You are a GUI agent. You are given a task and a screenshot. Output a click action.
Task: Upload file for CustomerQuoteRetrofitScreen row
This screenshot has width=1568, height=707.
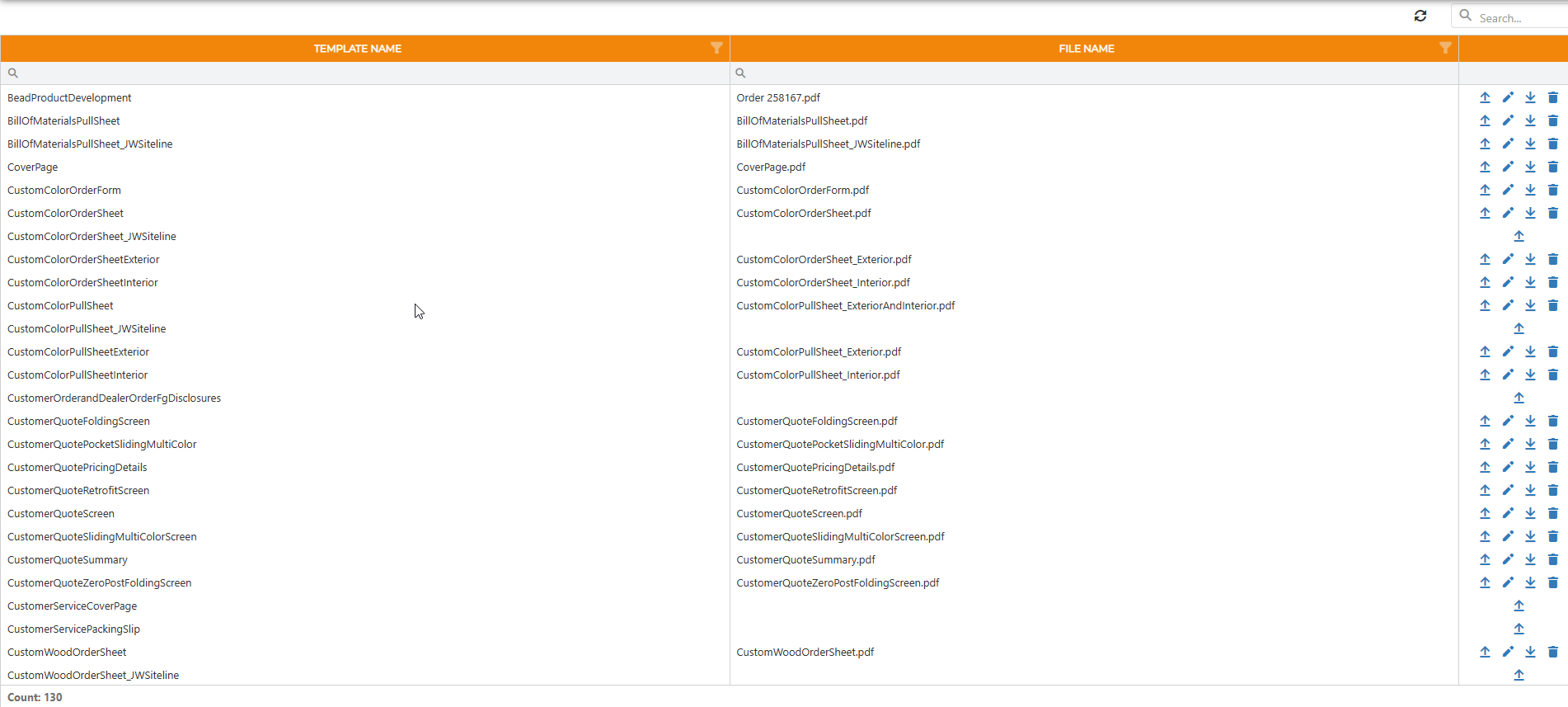(1485, 490)
